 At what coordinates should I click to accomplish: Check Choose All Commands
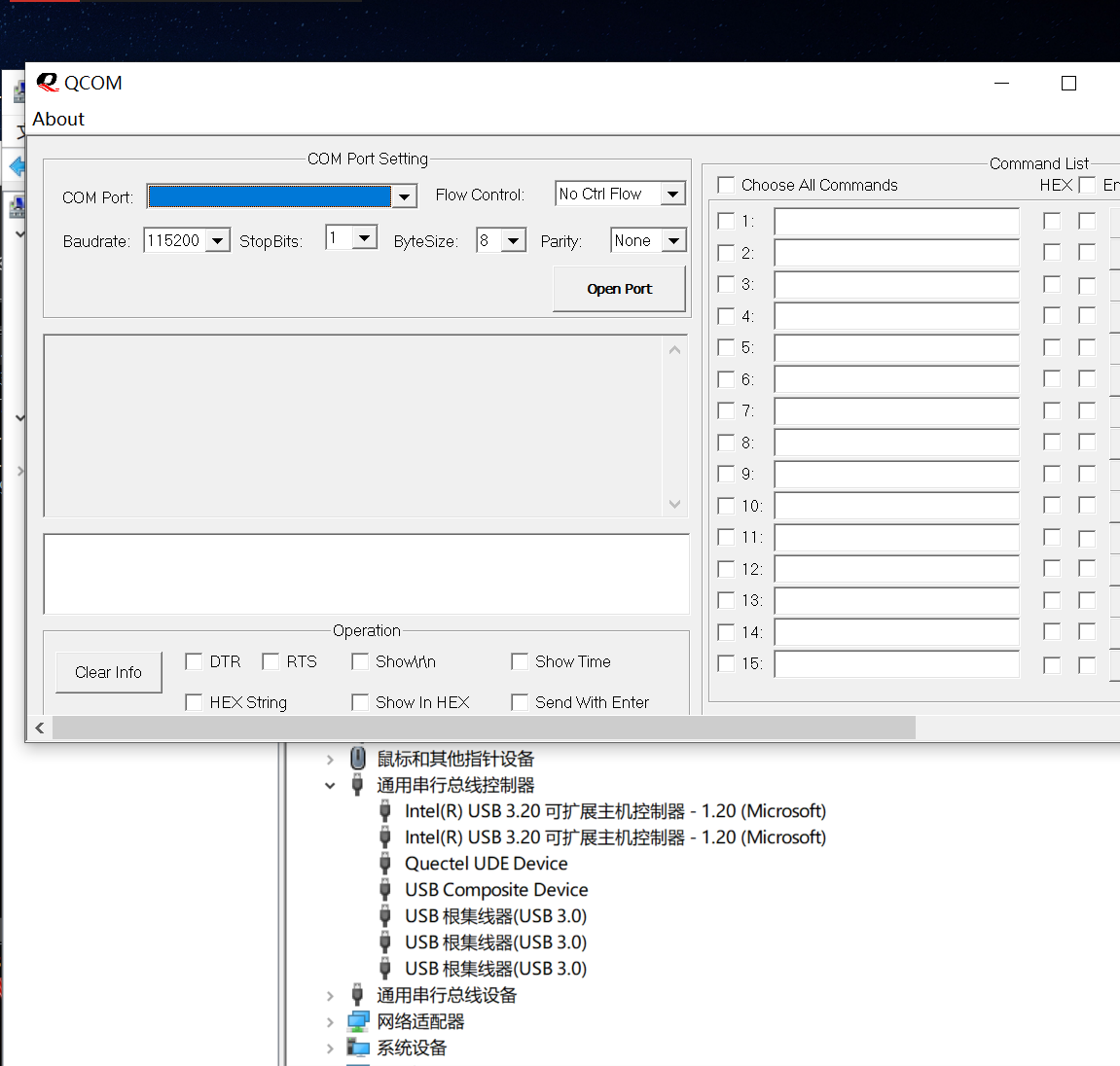tap(726, 185)
